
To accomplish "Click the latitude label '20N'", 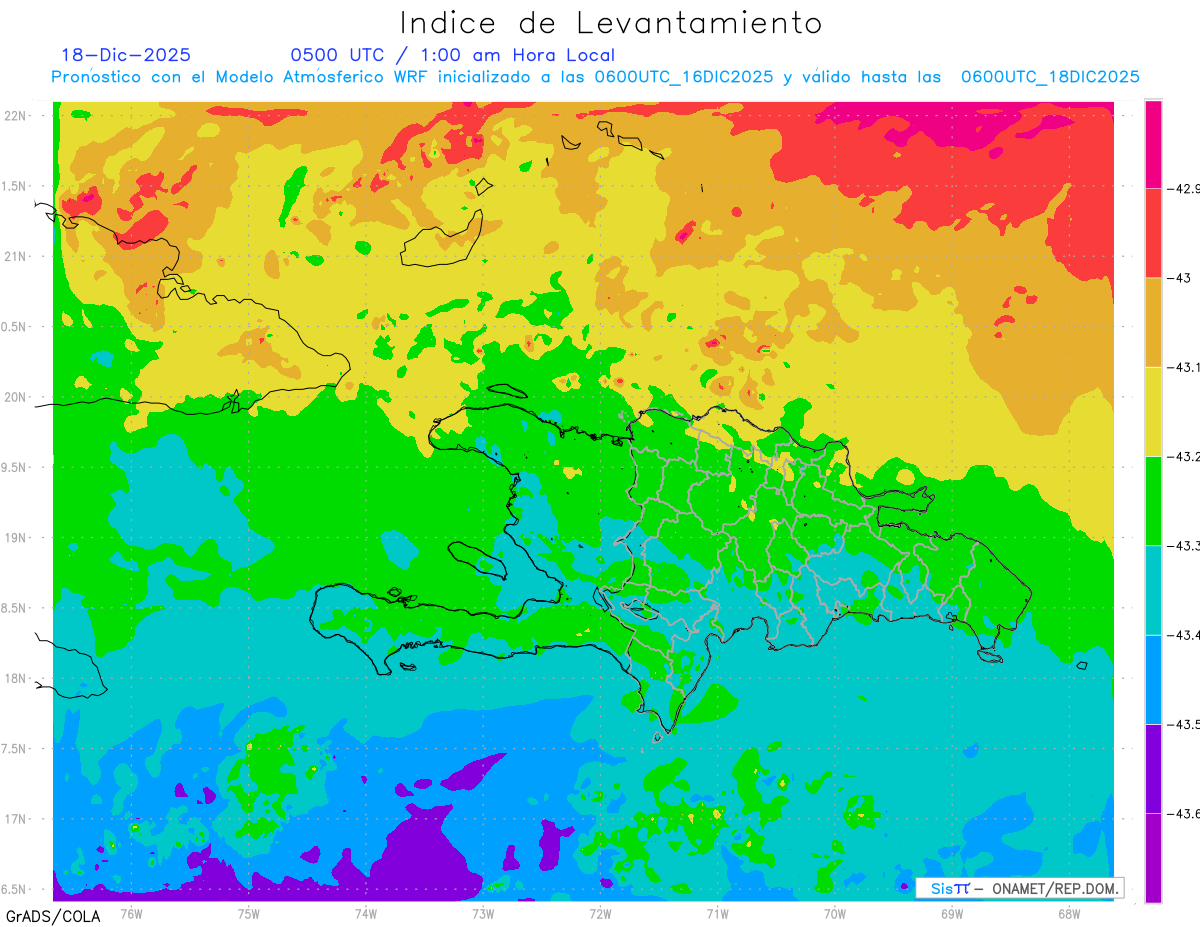I will click(x=17, y=397).
